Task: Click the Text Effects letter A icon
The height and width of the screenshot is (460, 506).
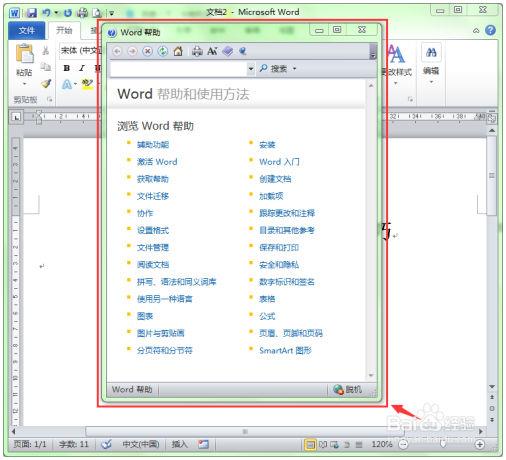Action: 67,84
